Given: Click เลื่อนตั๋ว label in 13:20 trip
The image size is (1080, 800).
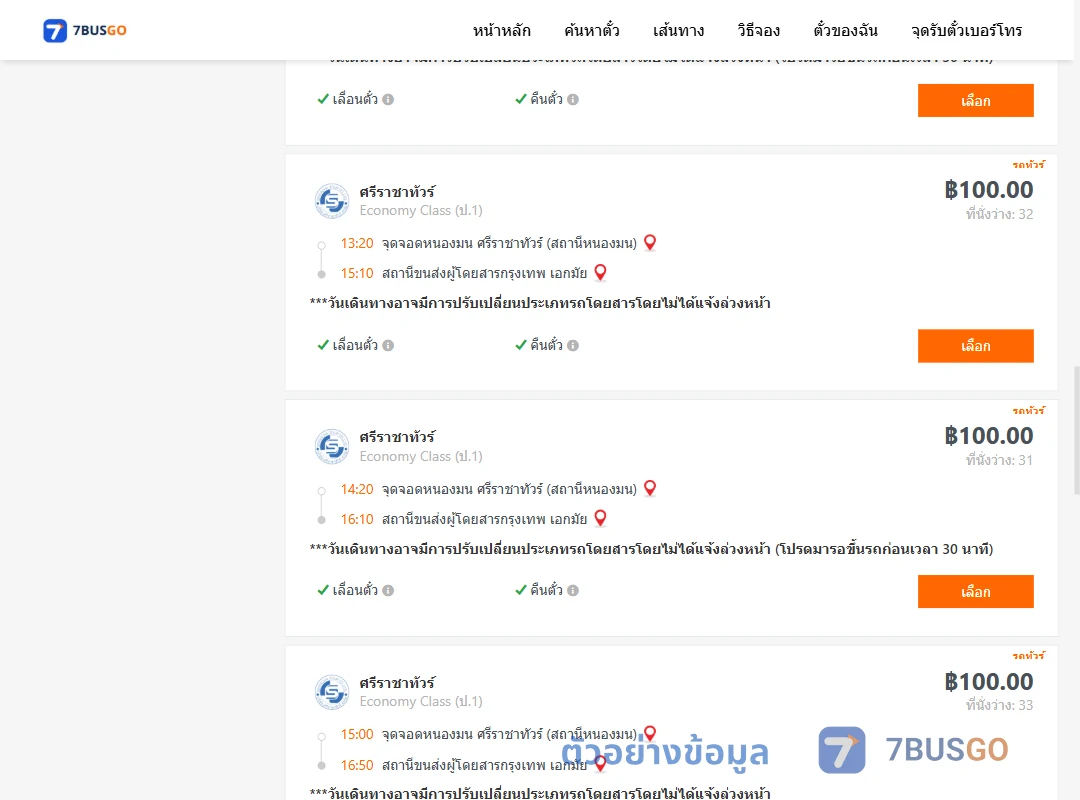Looking at the screenshot, I should coord(355,345).
